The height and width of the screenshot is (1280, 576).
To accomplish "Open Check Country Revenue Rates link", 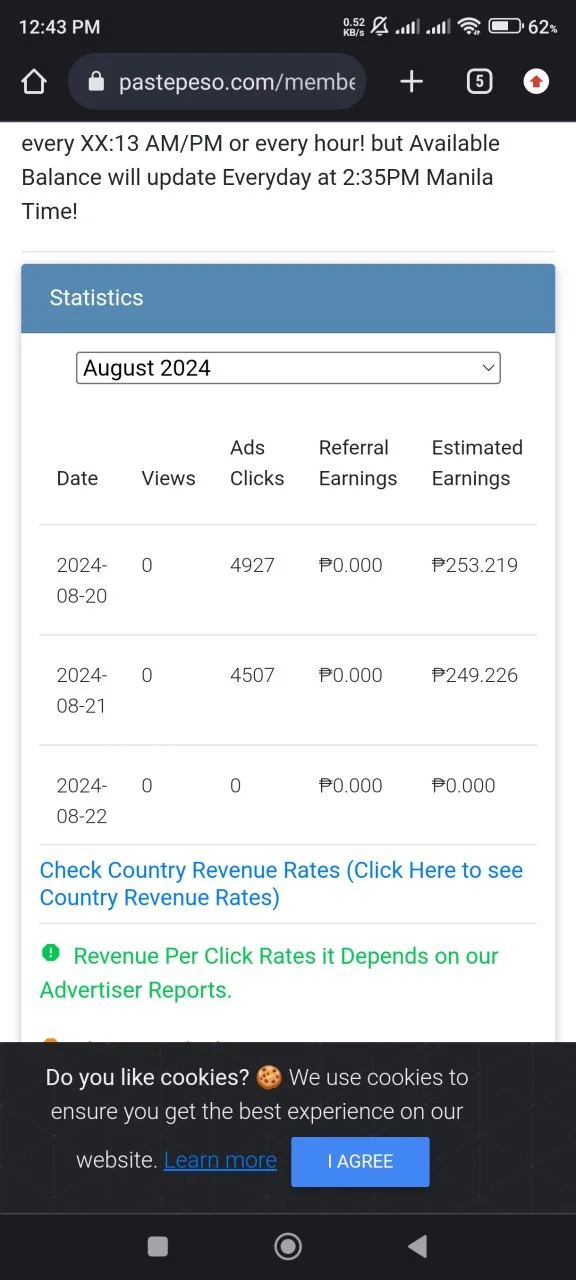I will 281,884.
